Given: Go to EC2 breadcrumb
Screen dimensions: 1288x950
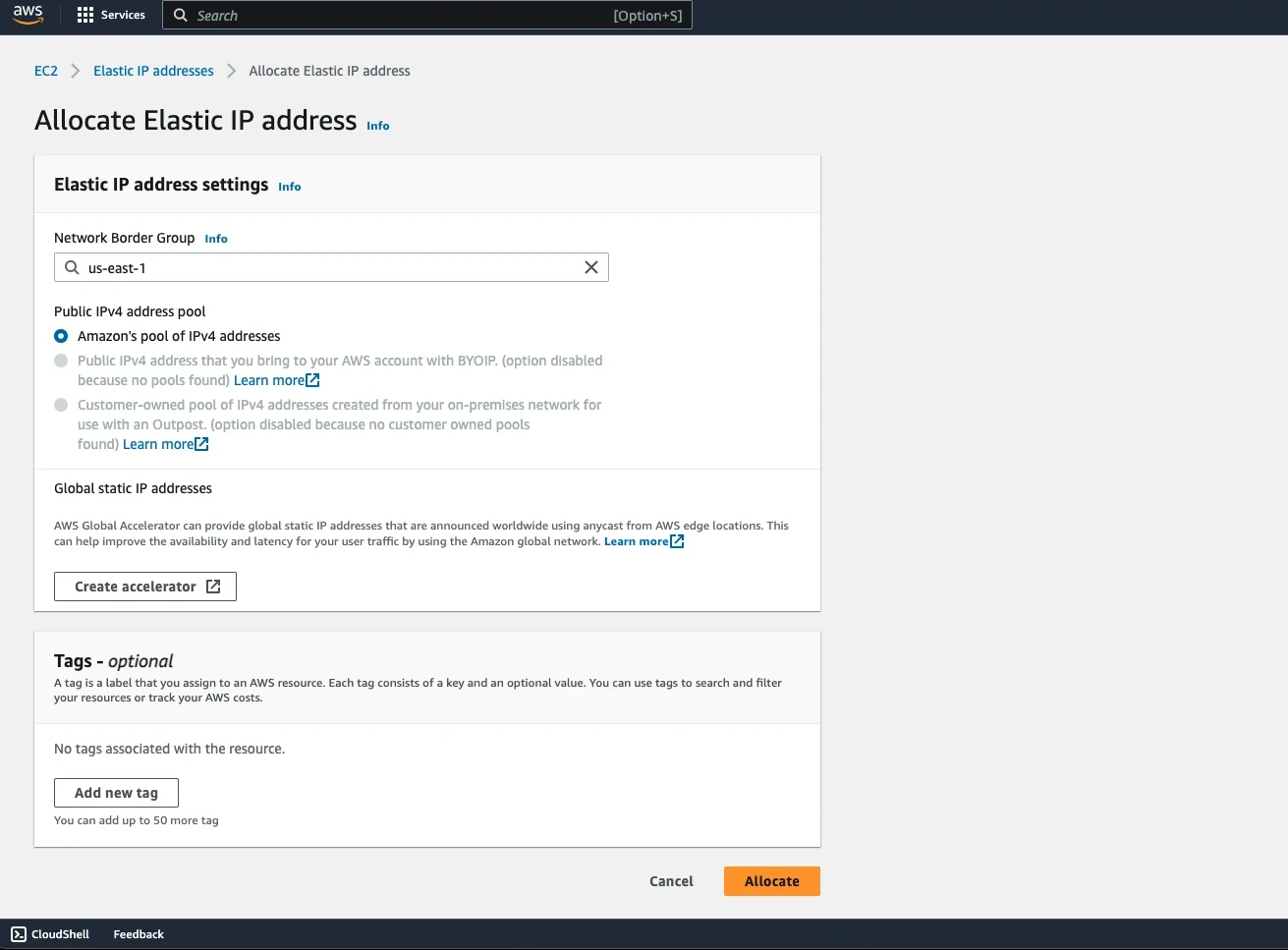Looking at the screenshot, I should click(46, 71).
